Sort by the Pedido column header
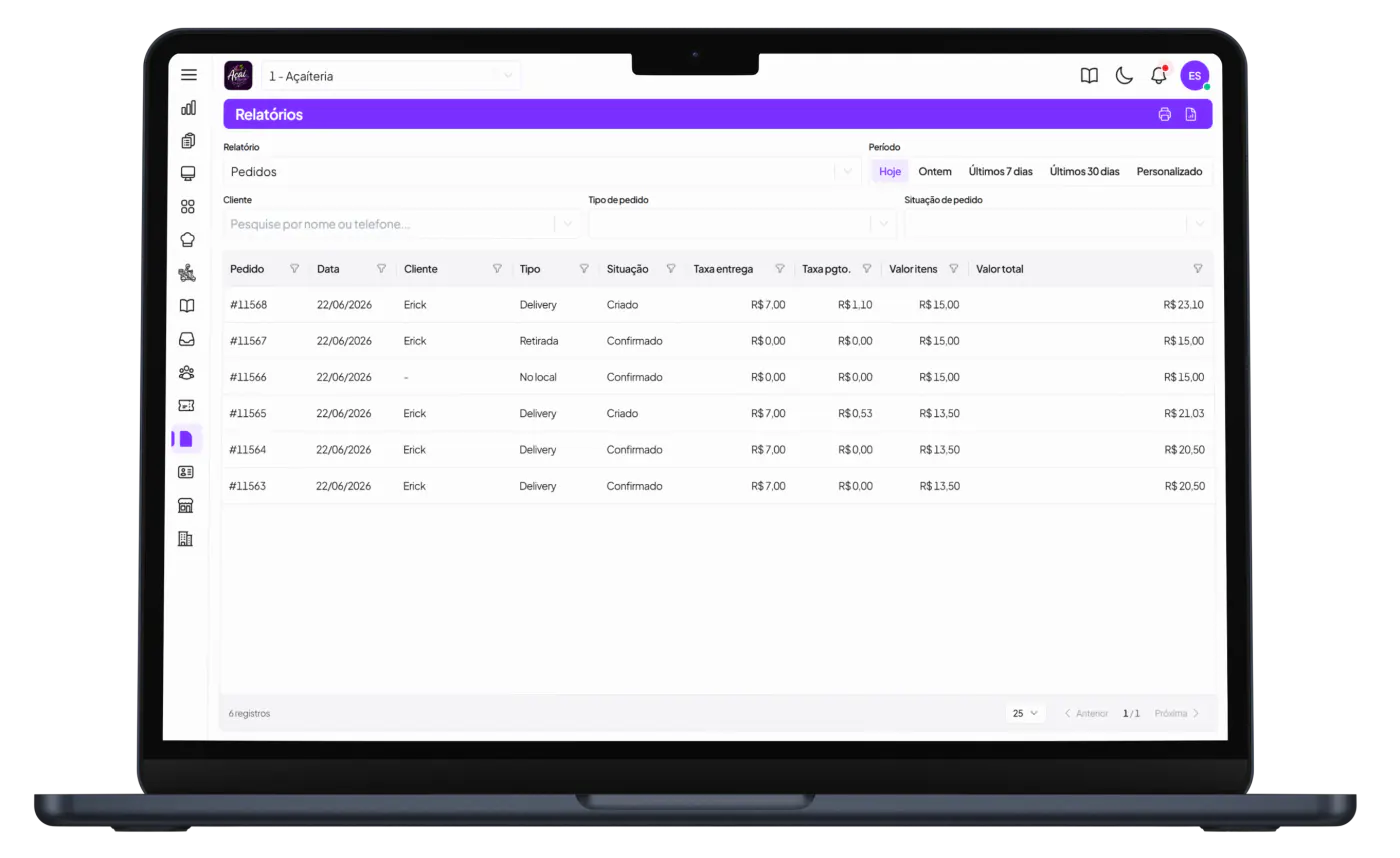Screen dimensions: 1400x858 pyautogui.click(x=248, y=269)
